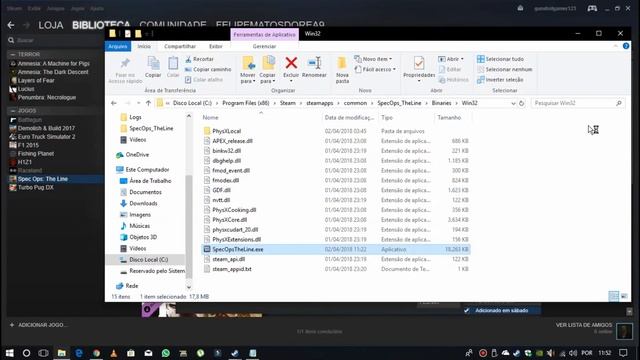640x360 pixels.
Task: Click steamapps in address breadcrumb
Action: (x=320, y=103)
